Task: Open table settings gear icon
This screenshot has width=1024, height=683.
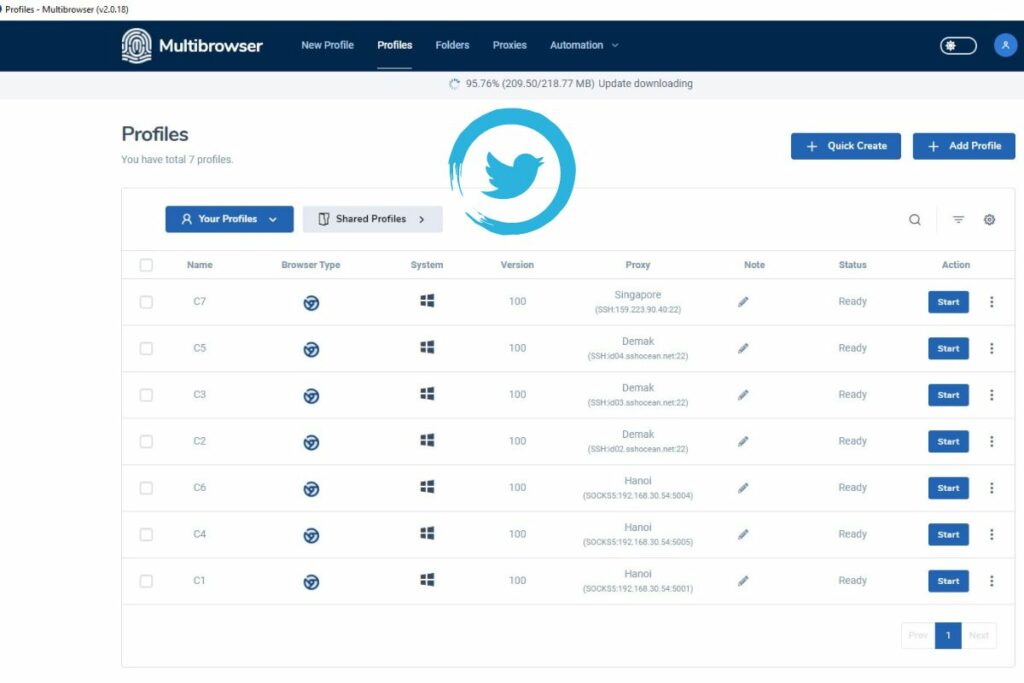Action: 989,219
